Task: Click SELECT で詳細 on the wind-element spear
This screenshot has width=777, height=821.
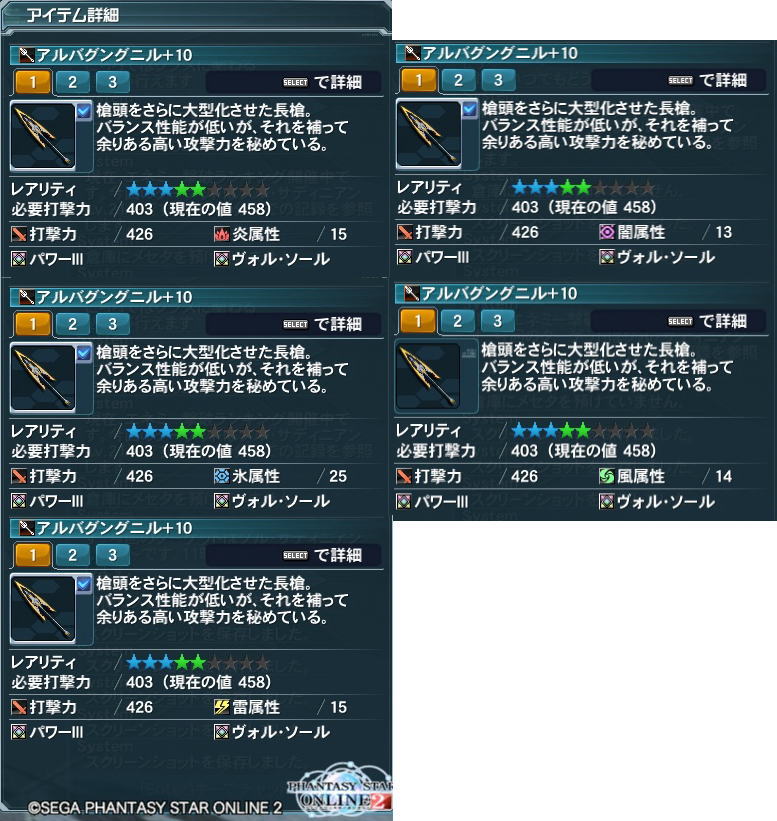Action: click(x=707, y=321)
